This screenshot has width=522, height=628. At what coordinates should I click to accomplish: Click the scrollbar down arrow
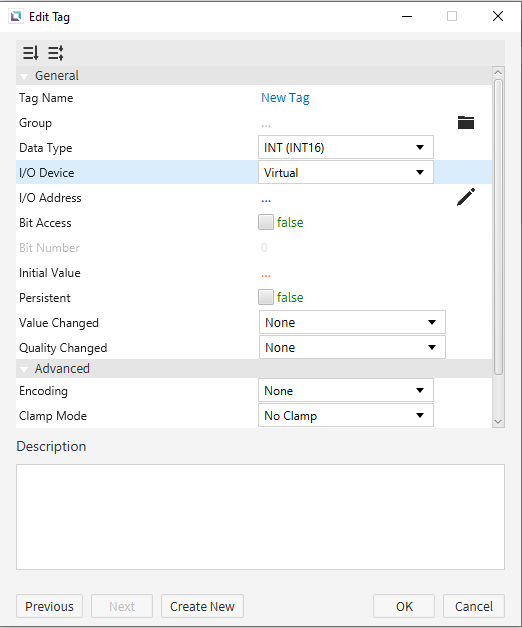498,422
